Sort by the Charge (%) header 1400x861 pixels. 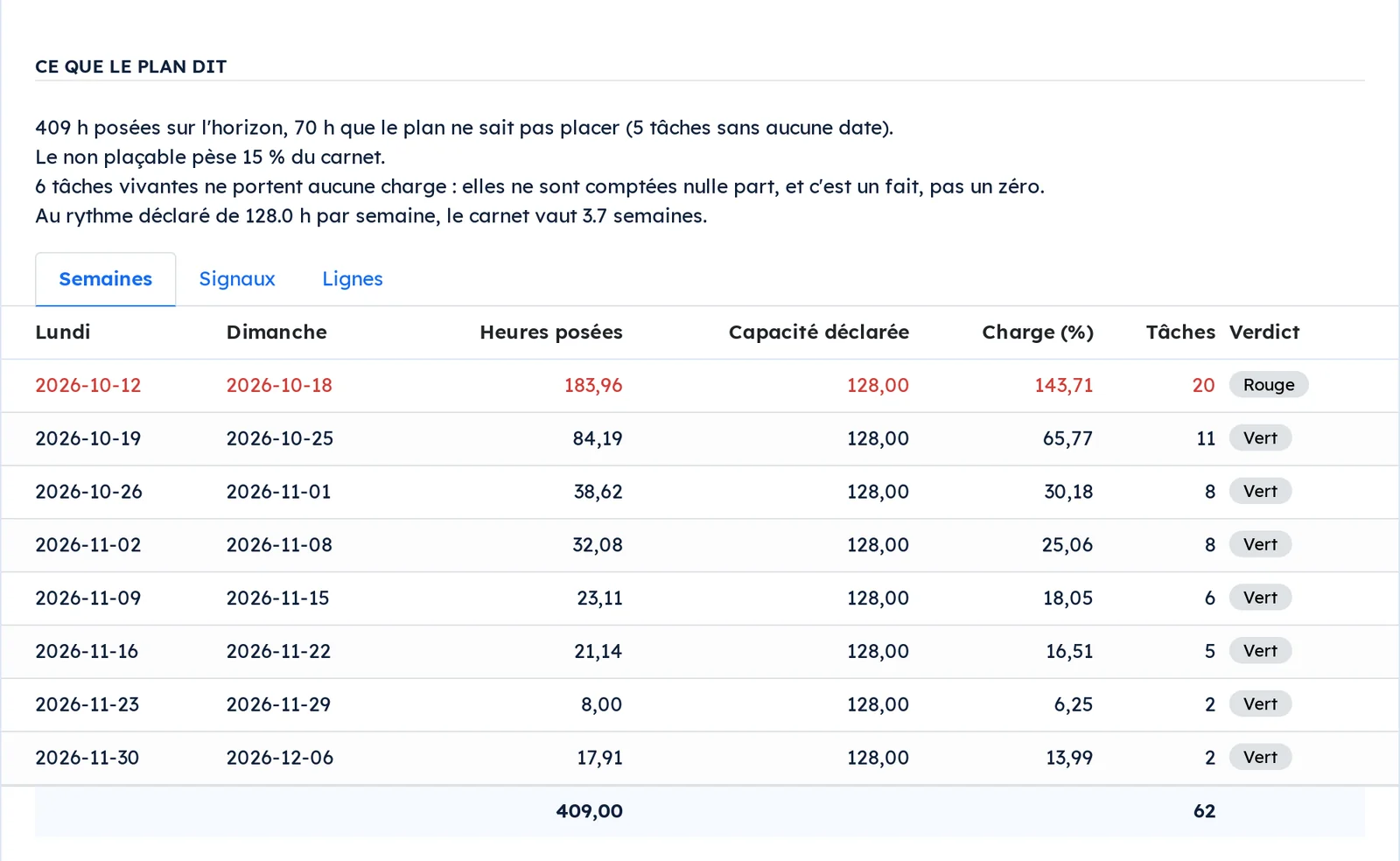click(x=1038, y=332)
